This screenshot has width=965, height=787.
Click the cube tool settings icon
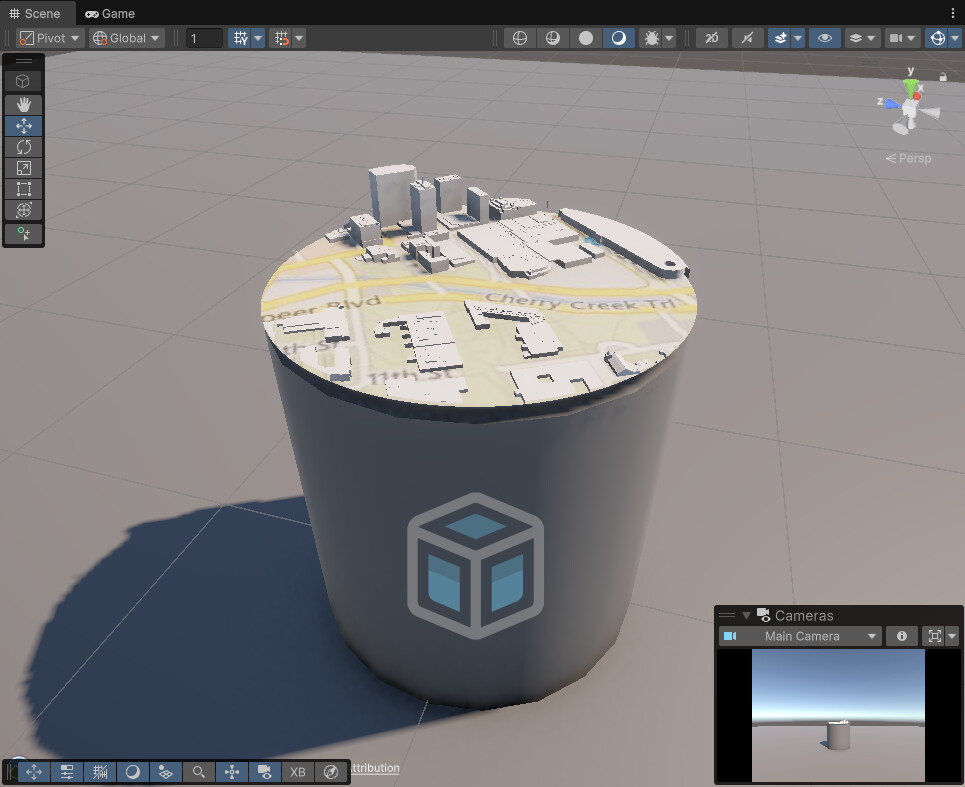tap(23, 81)
